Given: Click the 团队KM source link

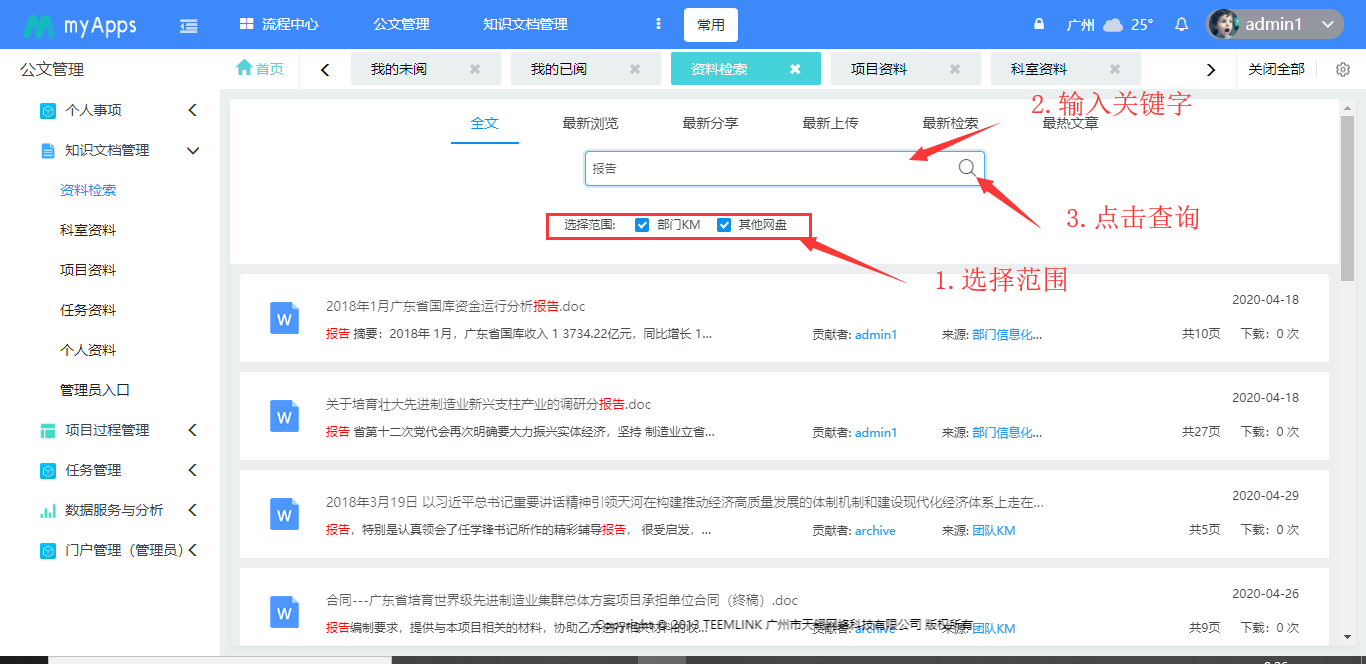Looking at the screenshot, I should tap(993, 531).
